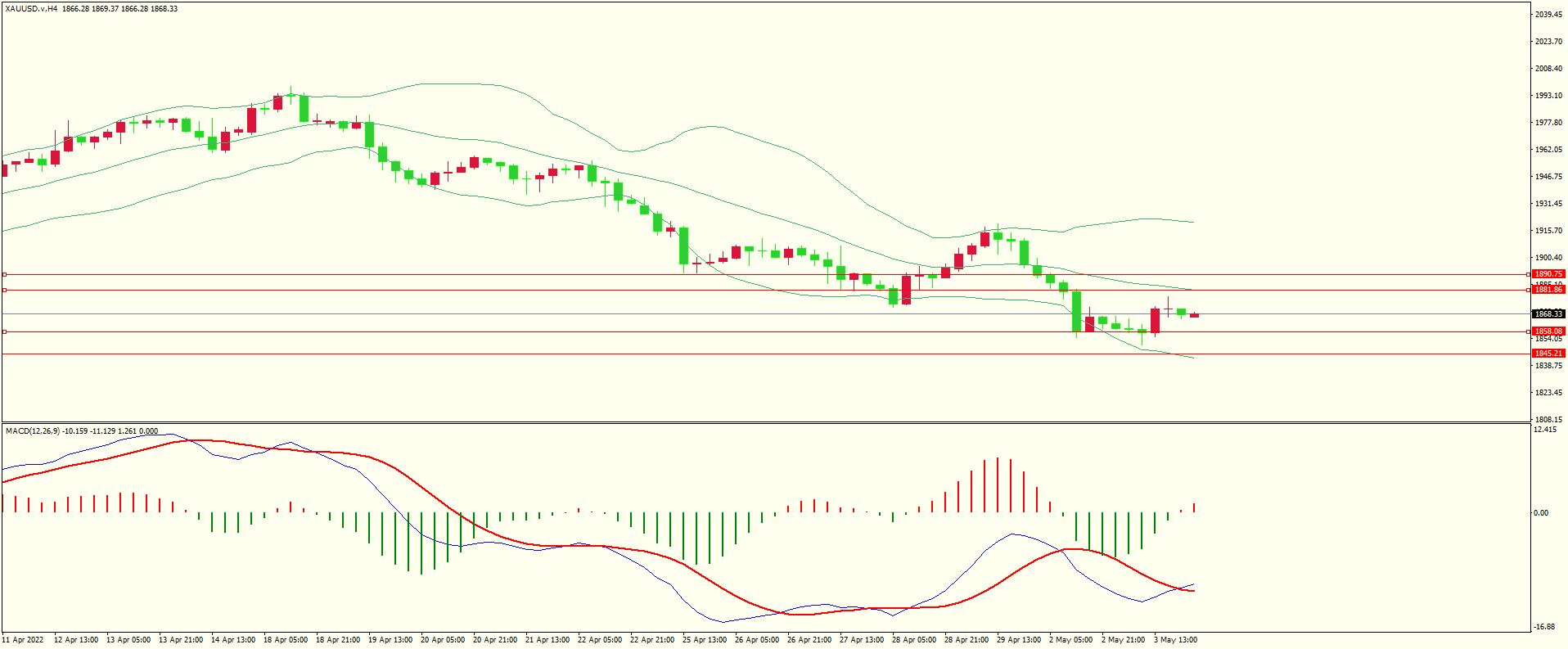Click price scale value 1915.70

pyautogui.click(x=1548, y=231)
